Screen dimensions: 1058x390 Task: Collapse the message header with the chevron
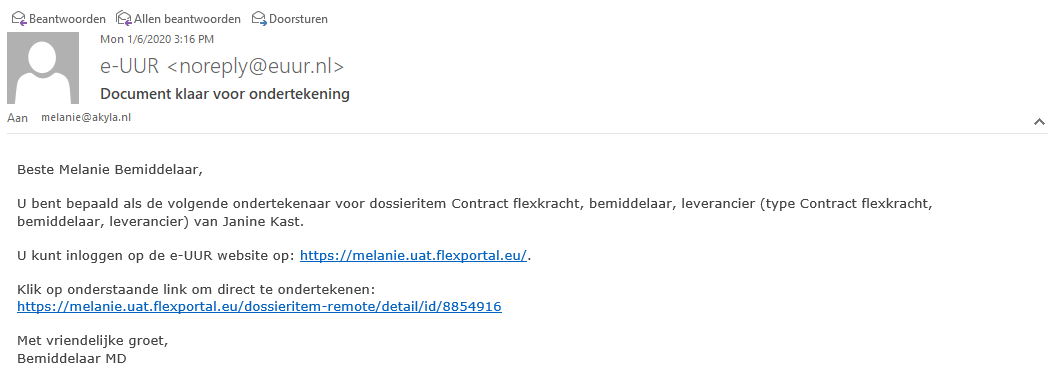tap(1040, 122)
